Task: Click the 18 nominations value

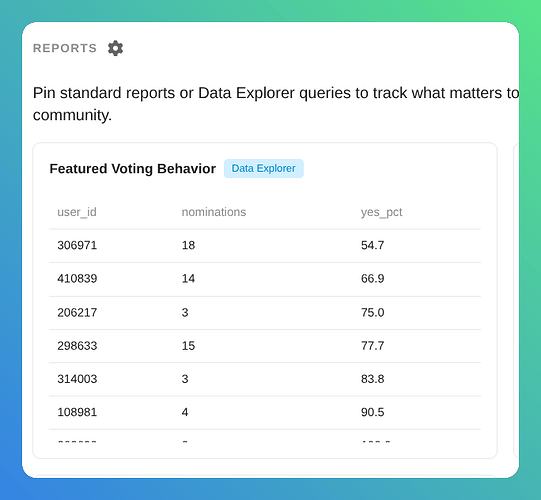Action: pyautogui.click(x=188, y=245)
